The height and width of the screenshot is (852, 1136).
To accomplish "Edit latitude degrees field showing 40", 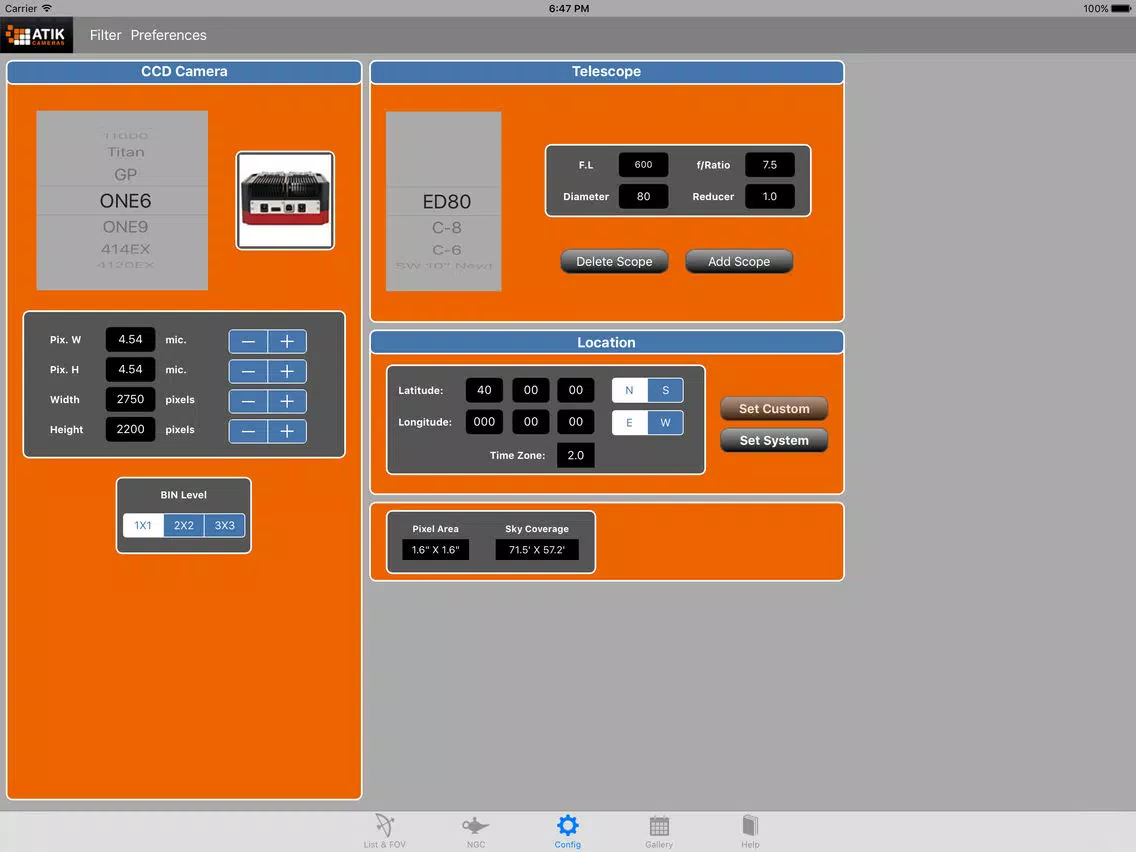I will [x=484, y=390].
